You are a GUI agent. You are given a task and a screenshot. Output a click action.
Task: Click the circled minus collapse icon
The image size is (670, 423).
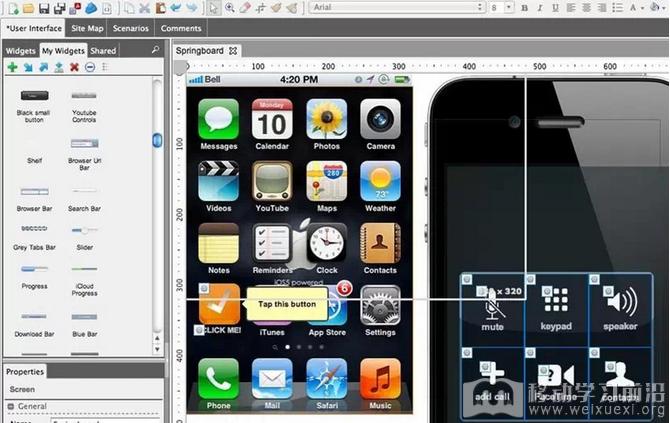[x=90, y=67]
